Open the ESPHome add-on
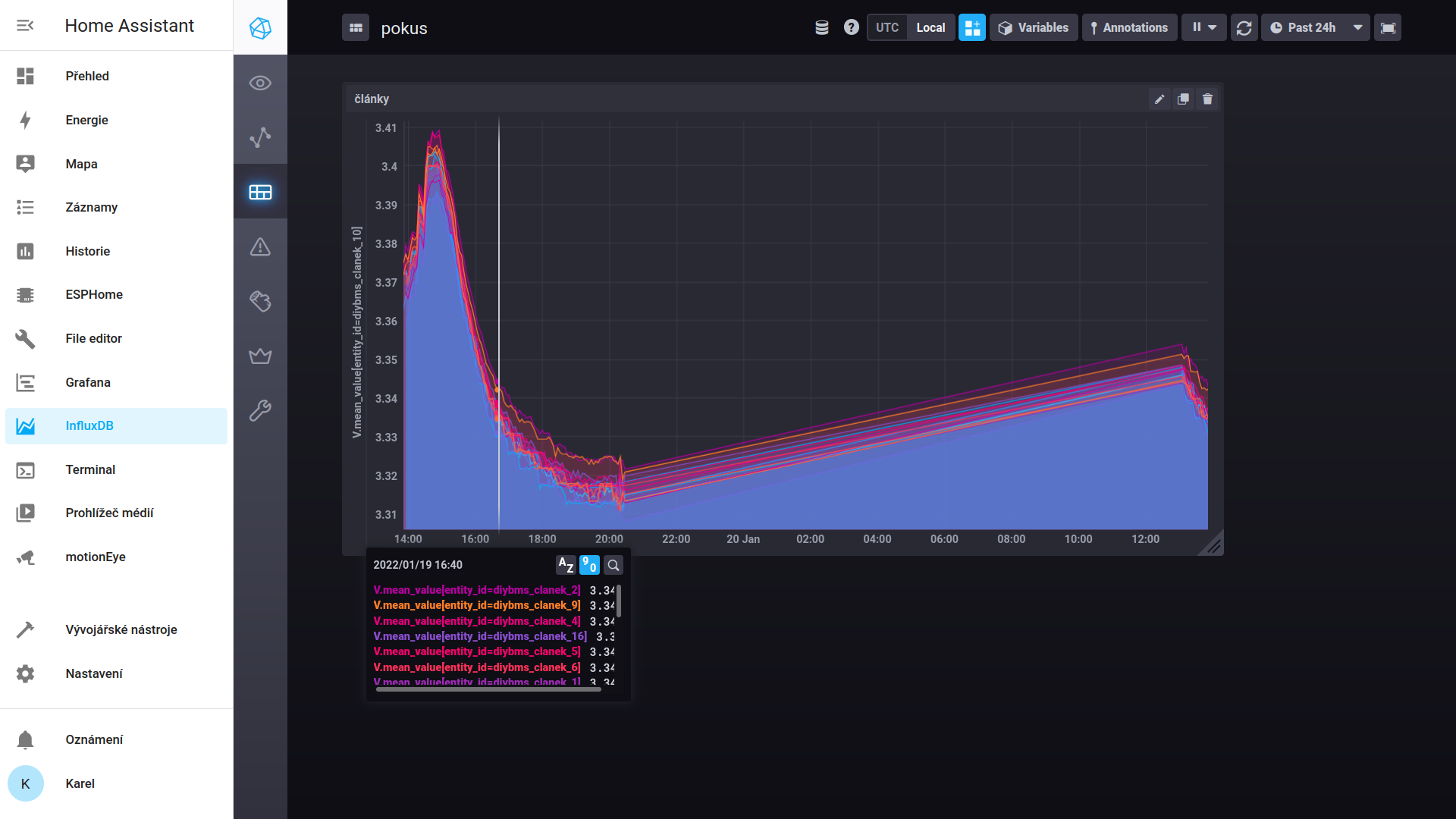This screenshot has width=1456, height=819. tap(116, 294)
